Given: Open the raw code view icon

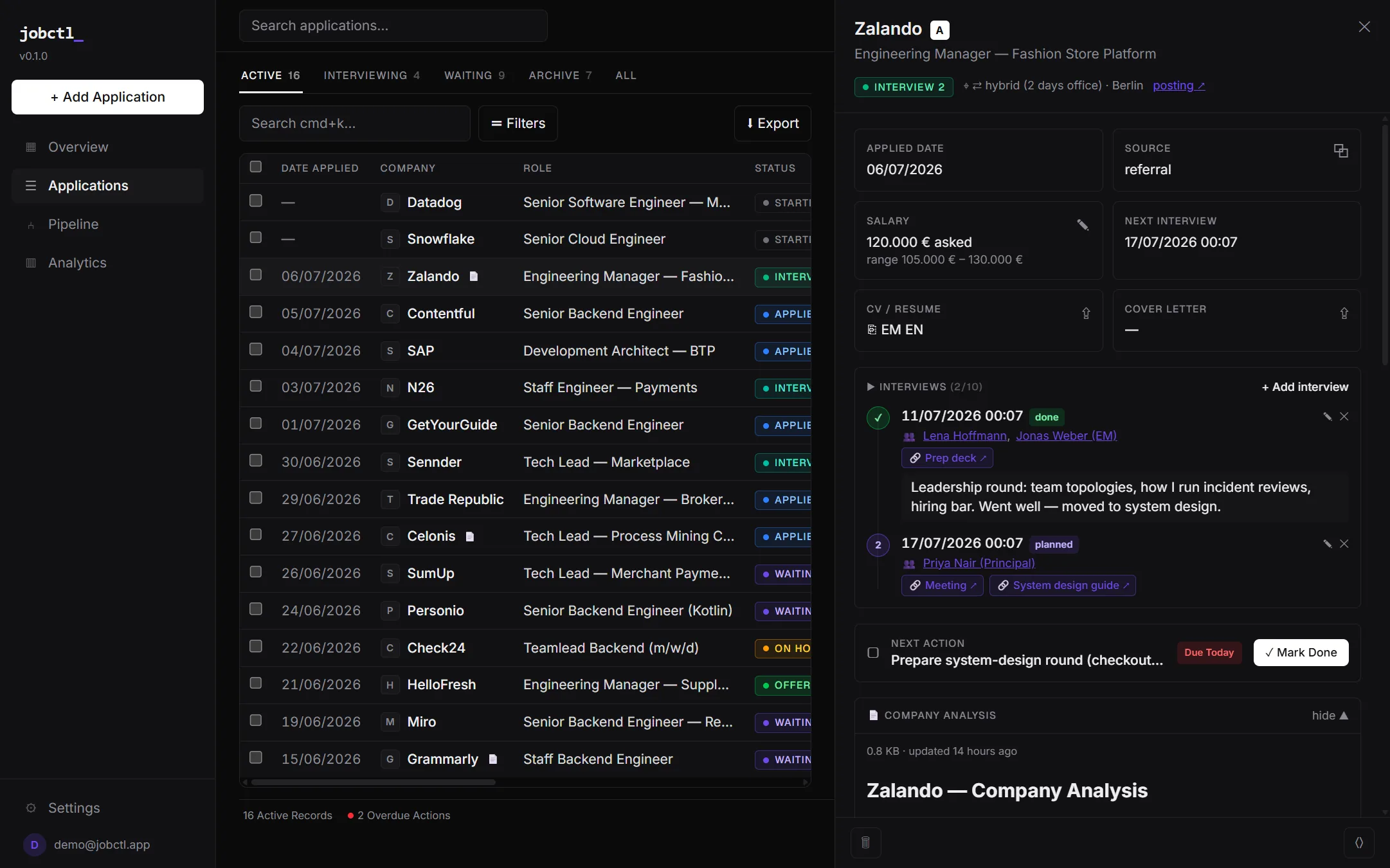Looking at the screenshot, I should coord(1358,842).
